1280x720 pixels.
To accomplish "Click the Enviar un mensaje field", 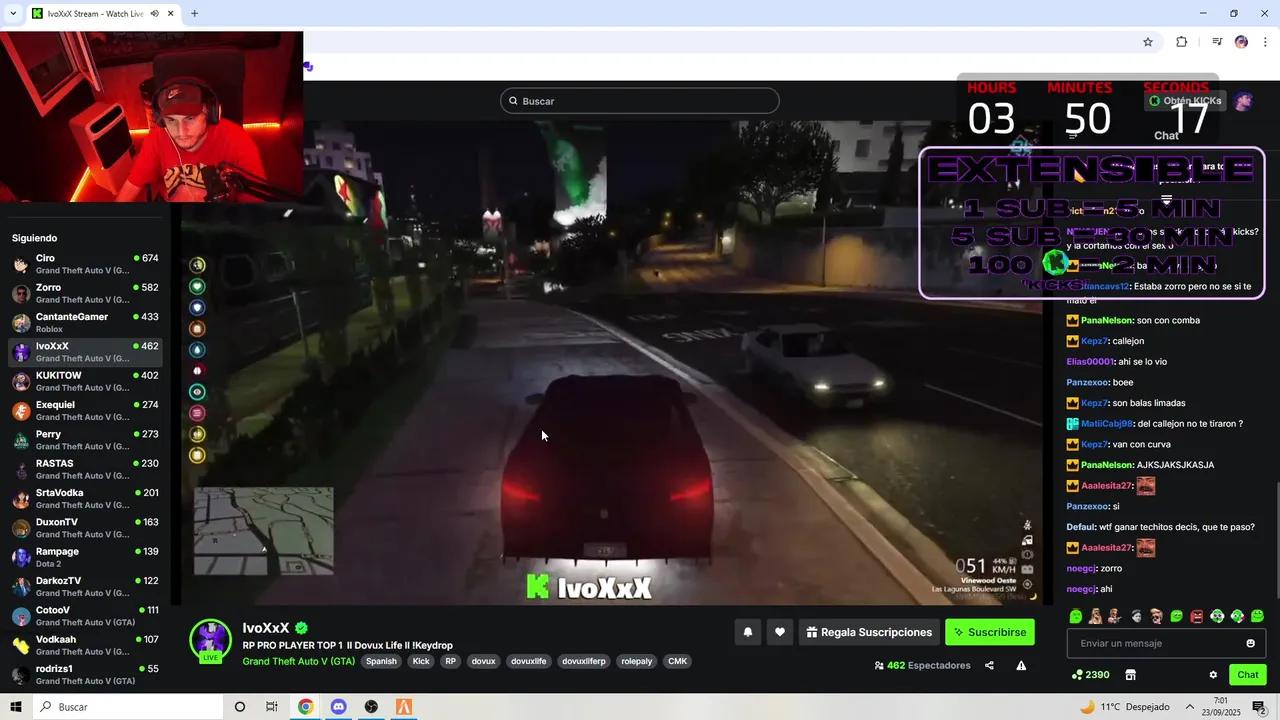I will (x=1166, y=643).
